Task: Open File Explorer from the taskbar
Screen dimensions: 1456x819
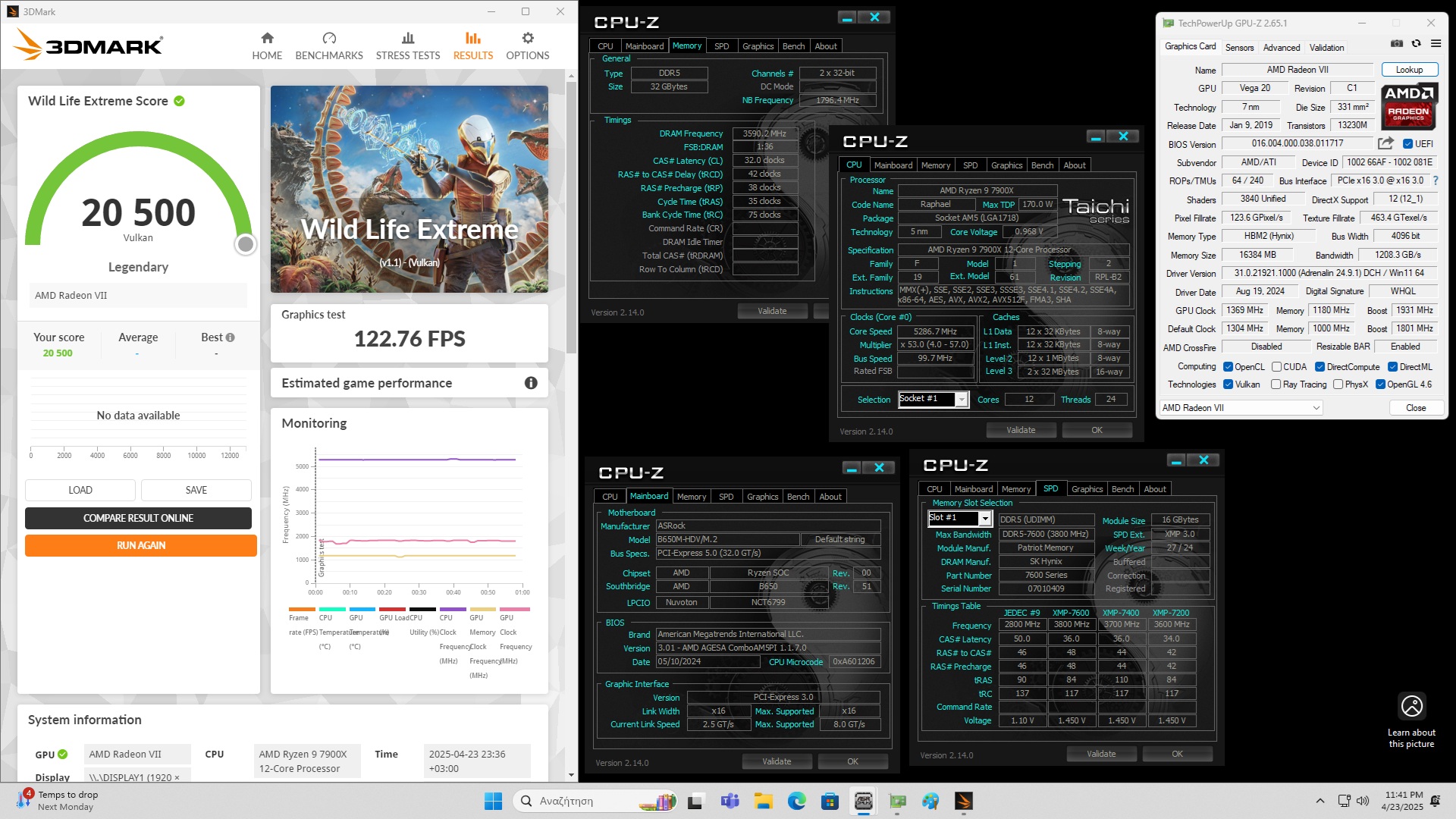Action: click(x=763, y=801)
